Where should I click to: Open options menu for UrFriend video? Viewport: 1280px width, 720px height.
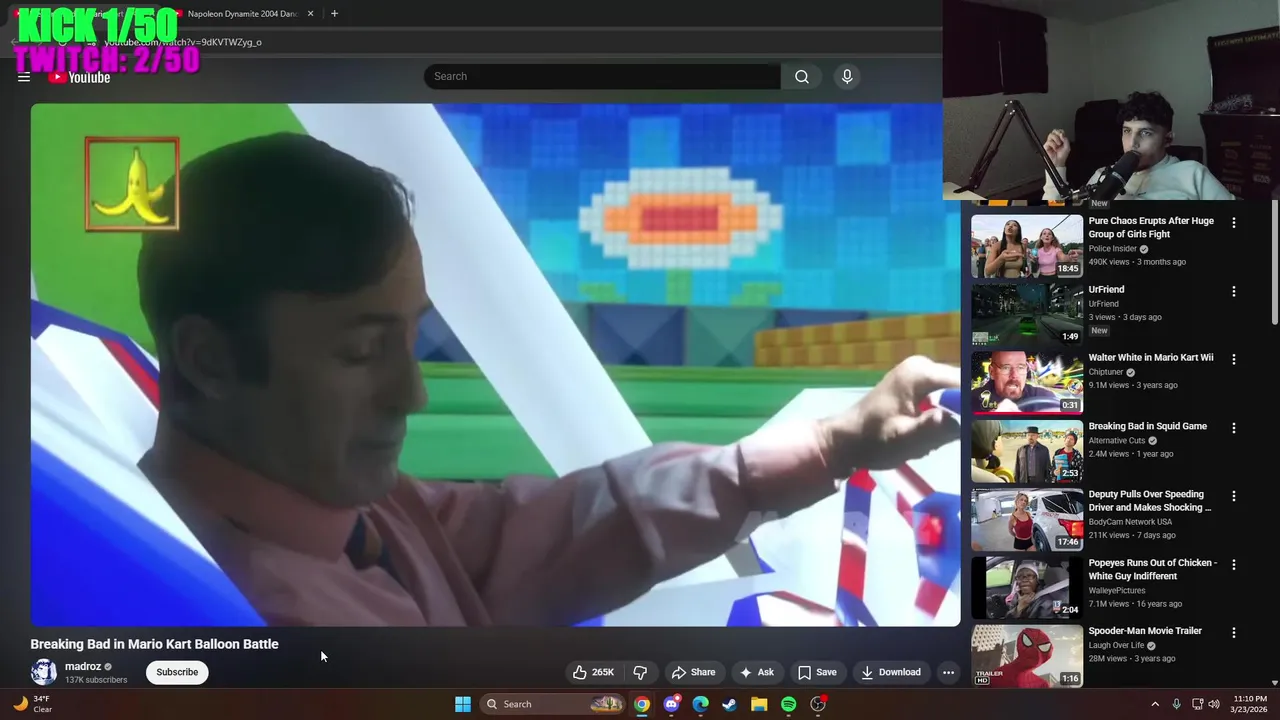1233,291
